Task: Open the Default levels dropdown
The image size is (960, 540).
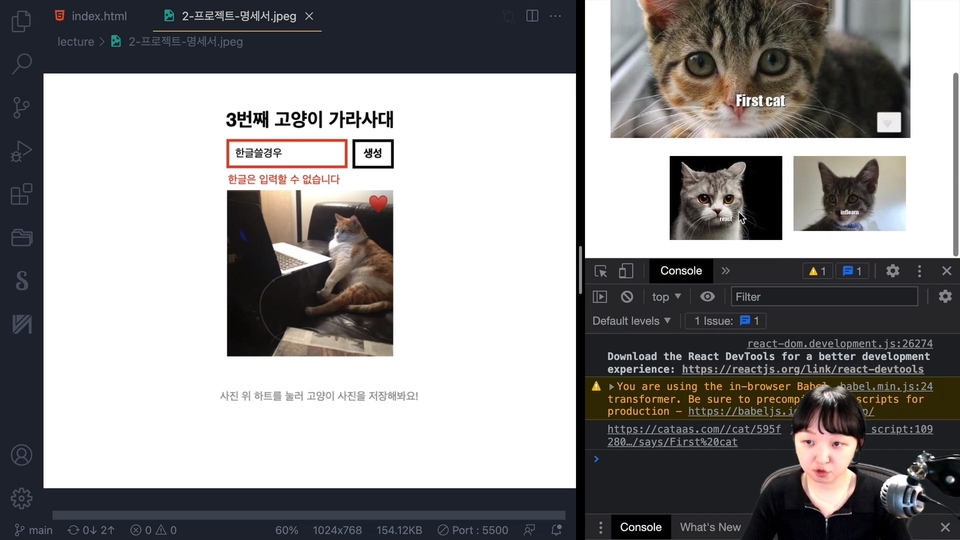Action: point(631,321)
